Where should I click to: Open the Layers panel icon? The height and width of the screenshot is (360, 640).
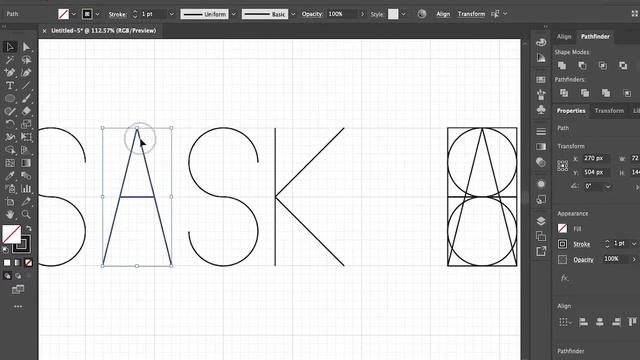coord(541,221)
